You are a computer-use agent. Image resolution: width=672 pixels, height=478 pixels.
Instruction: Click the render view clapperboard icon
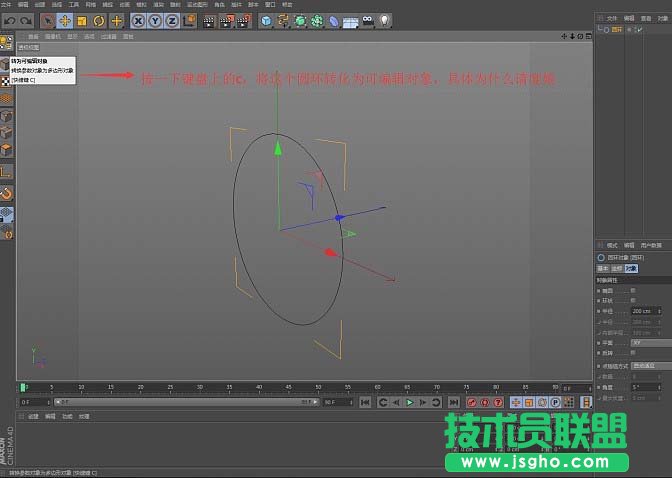tap(209, 21)
